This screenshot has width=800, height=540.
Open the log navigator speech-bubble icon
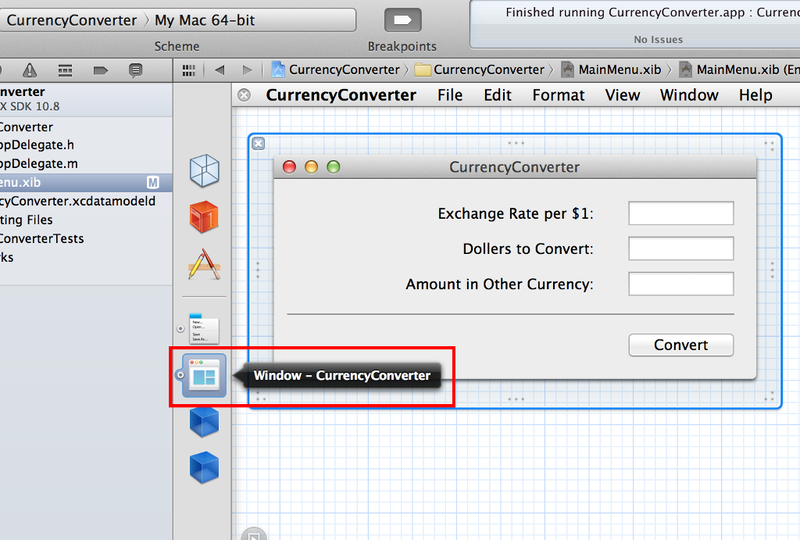click(135, 71)
